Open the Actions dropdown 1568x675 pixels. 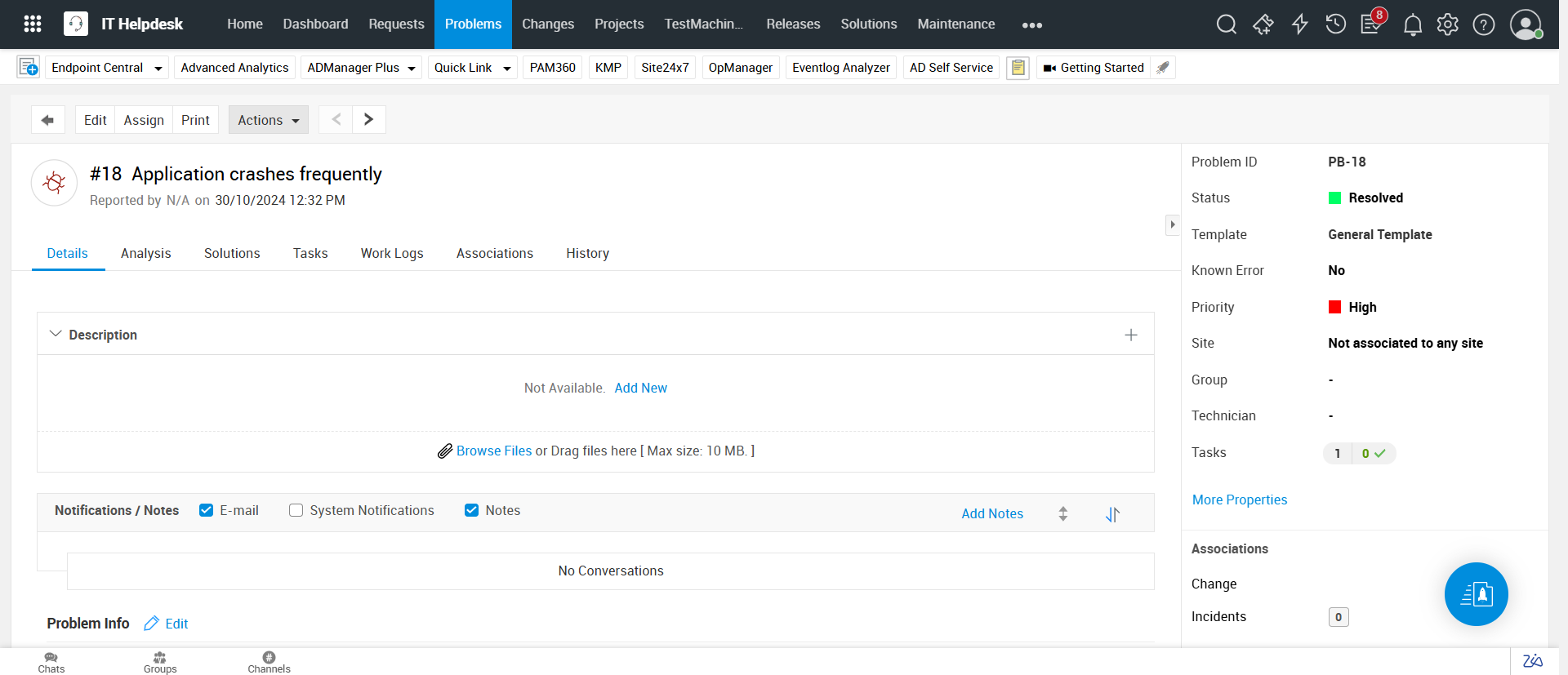tap(268, 120)
